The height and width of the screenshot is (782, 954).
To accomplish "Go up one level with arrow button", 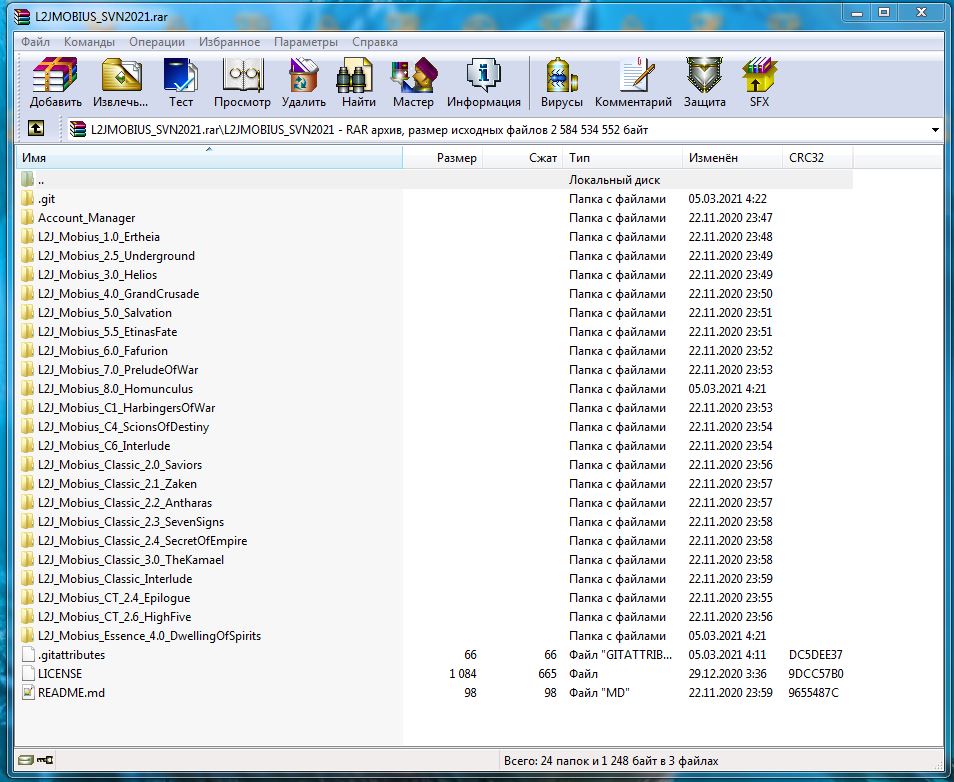I will click(36, 128).
